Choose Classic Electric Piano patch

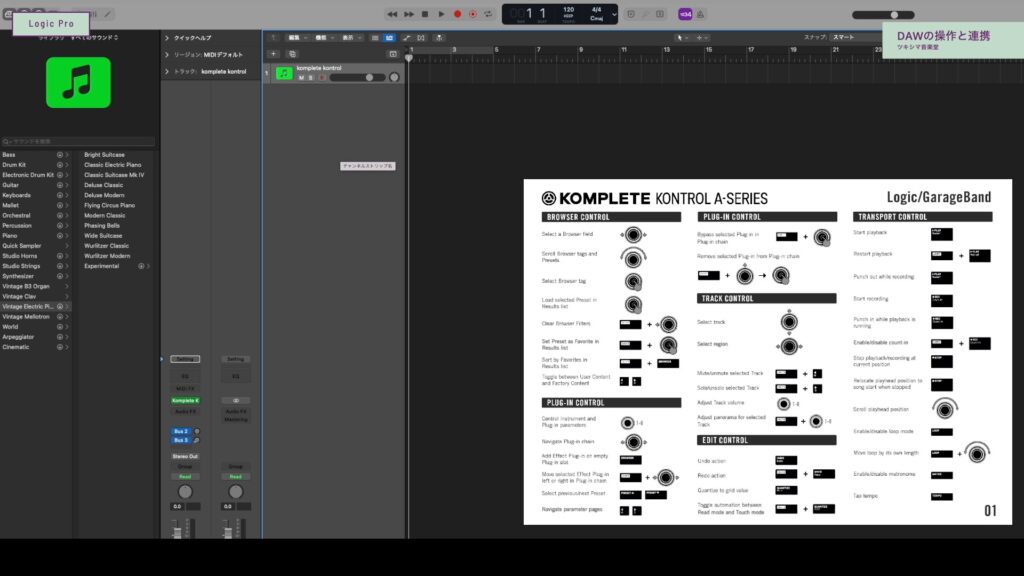point(112,165)
